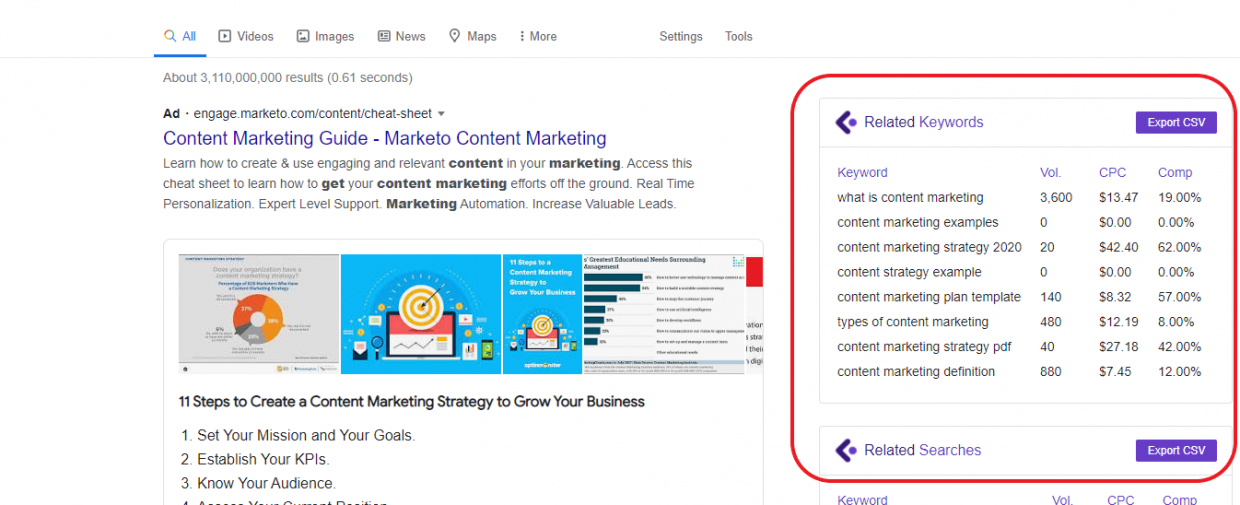Image resolution: width=1240 pixels, height=505 pixels.
Task: Click keyword 'content marketing definition'
Action: tap(916, 372)
